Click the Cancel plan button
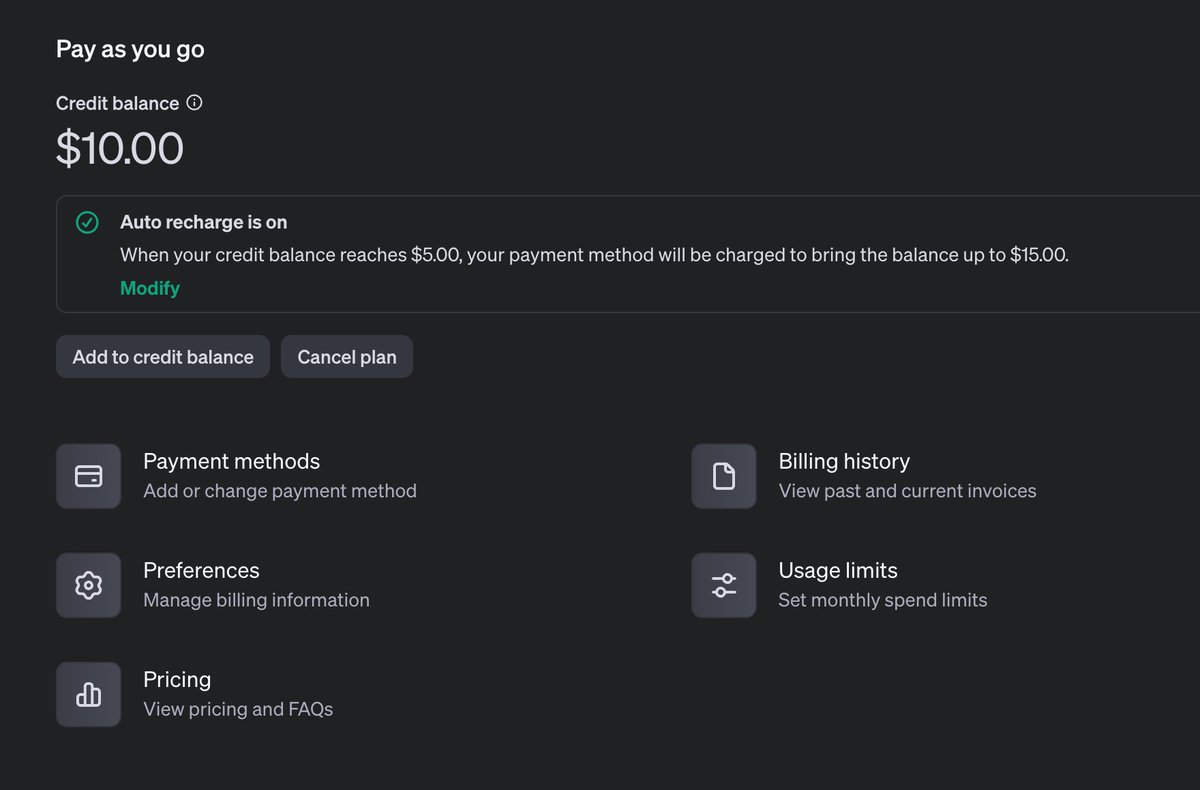The width and height of the screenshot is (1200, 790). tap(347, 357)
